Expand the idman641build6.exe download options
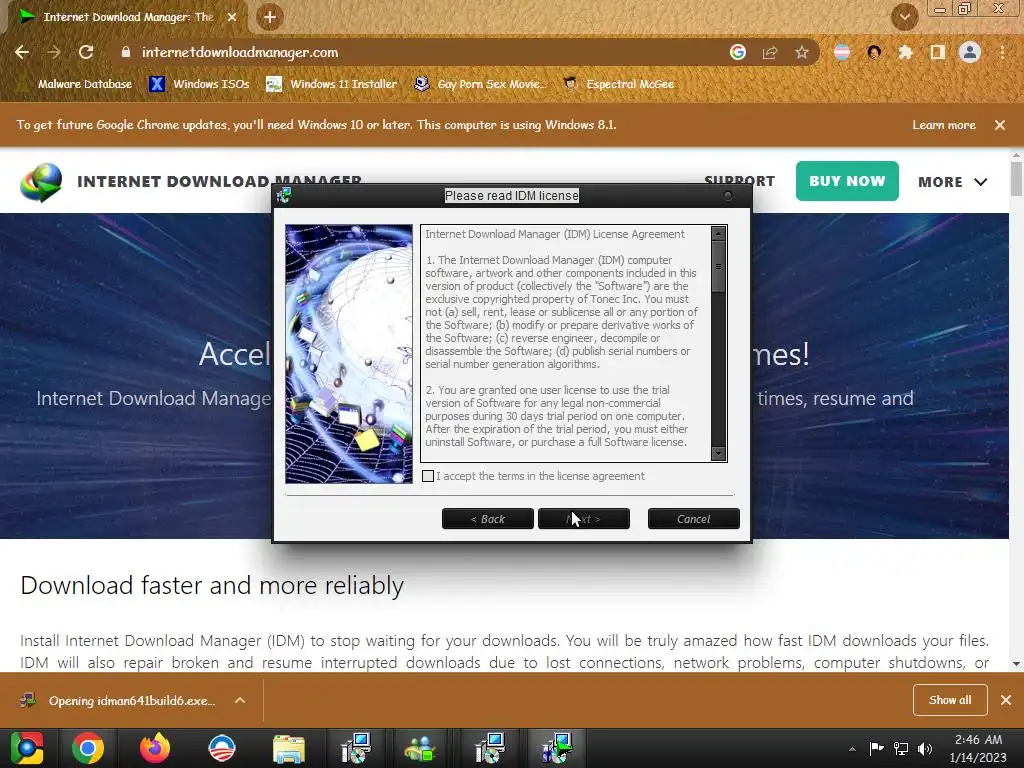Screen dimensions: 1024x768 240,700
